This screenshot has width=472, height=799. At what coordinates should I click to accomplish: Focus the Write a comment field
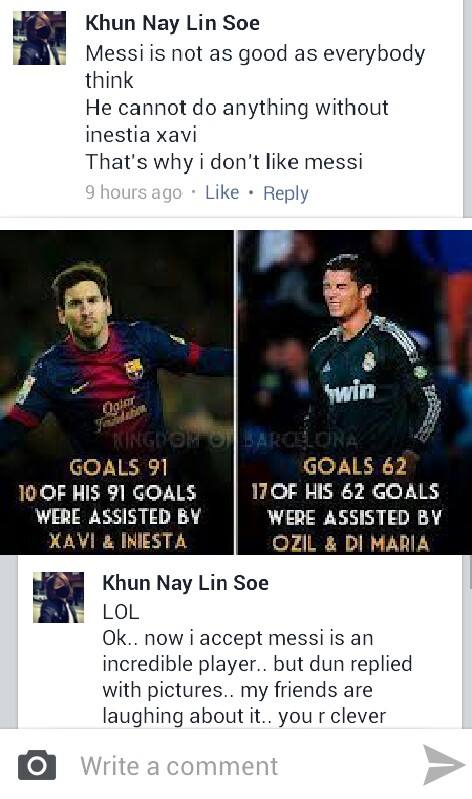(236, 764)
